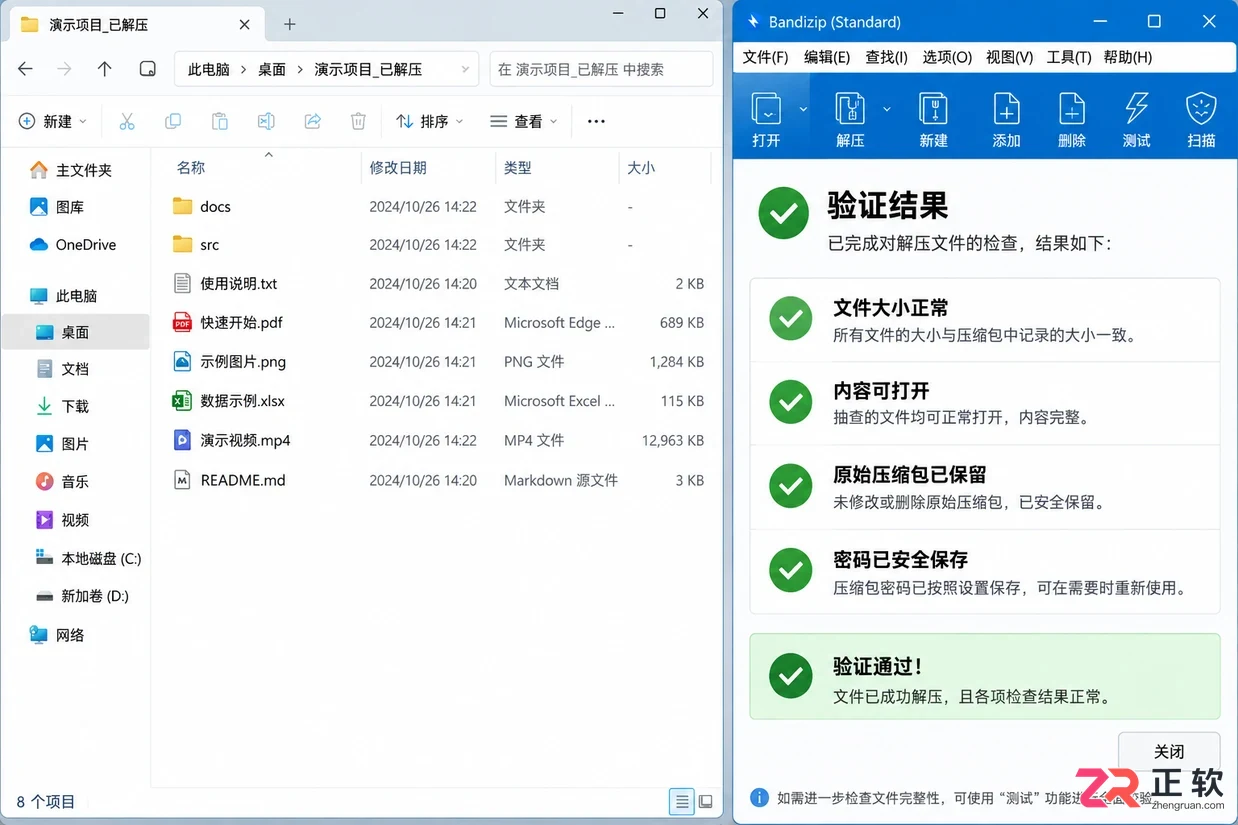Viewport: 1238px width, 825px height.
Task: Click the paste icon in Explorer toolbar
Action: 220,121
